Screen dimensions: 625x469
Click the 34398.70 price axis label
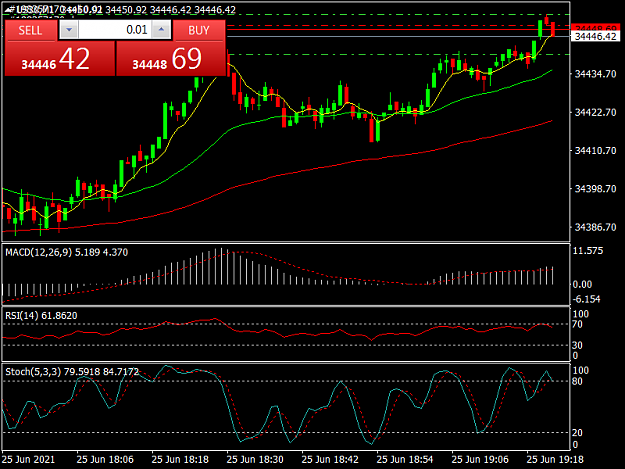point(596,188)
